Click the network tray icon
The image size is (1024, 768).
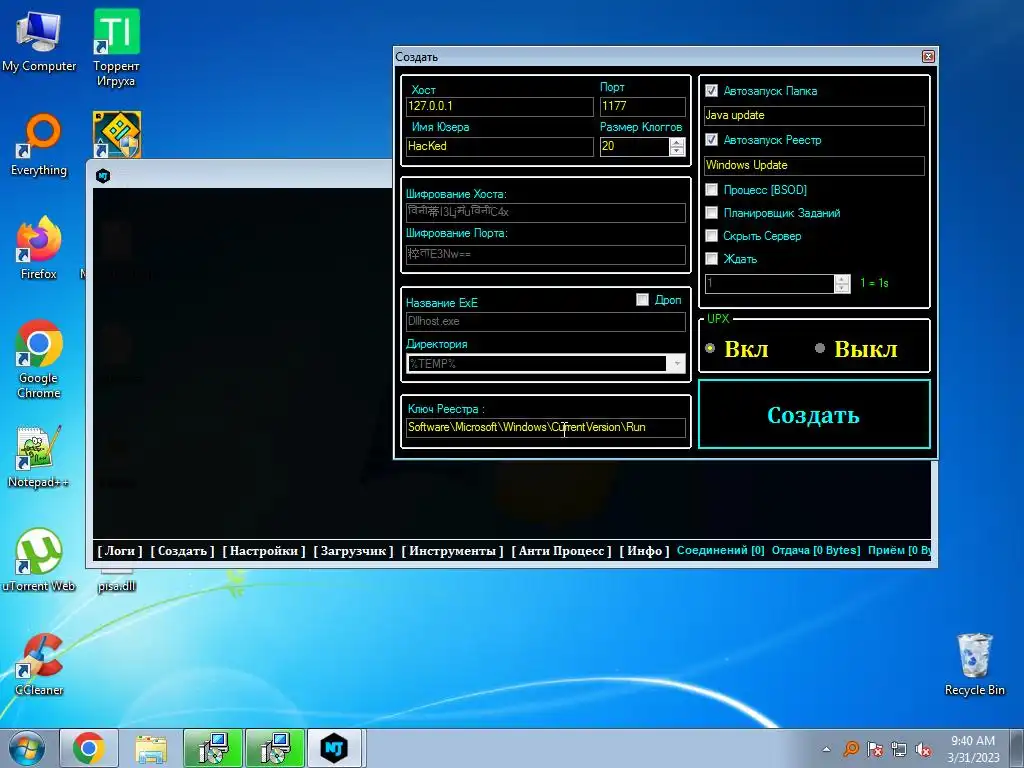click(899, 749)
